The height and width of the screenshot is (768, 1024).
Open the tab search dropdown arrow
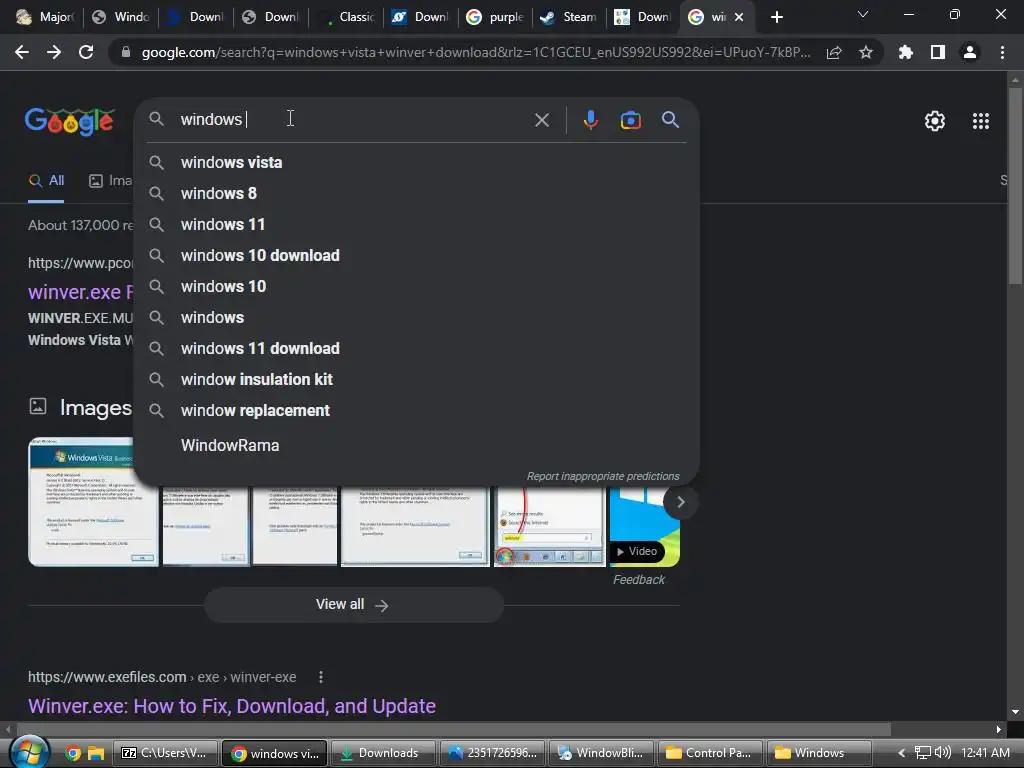(863, 14)
